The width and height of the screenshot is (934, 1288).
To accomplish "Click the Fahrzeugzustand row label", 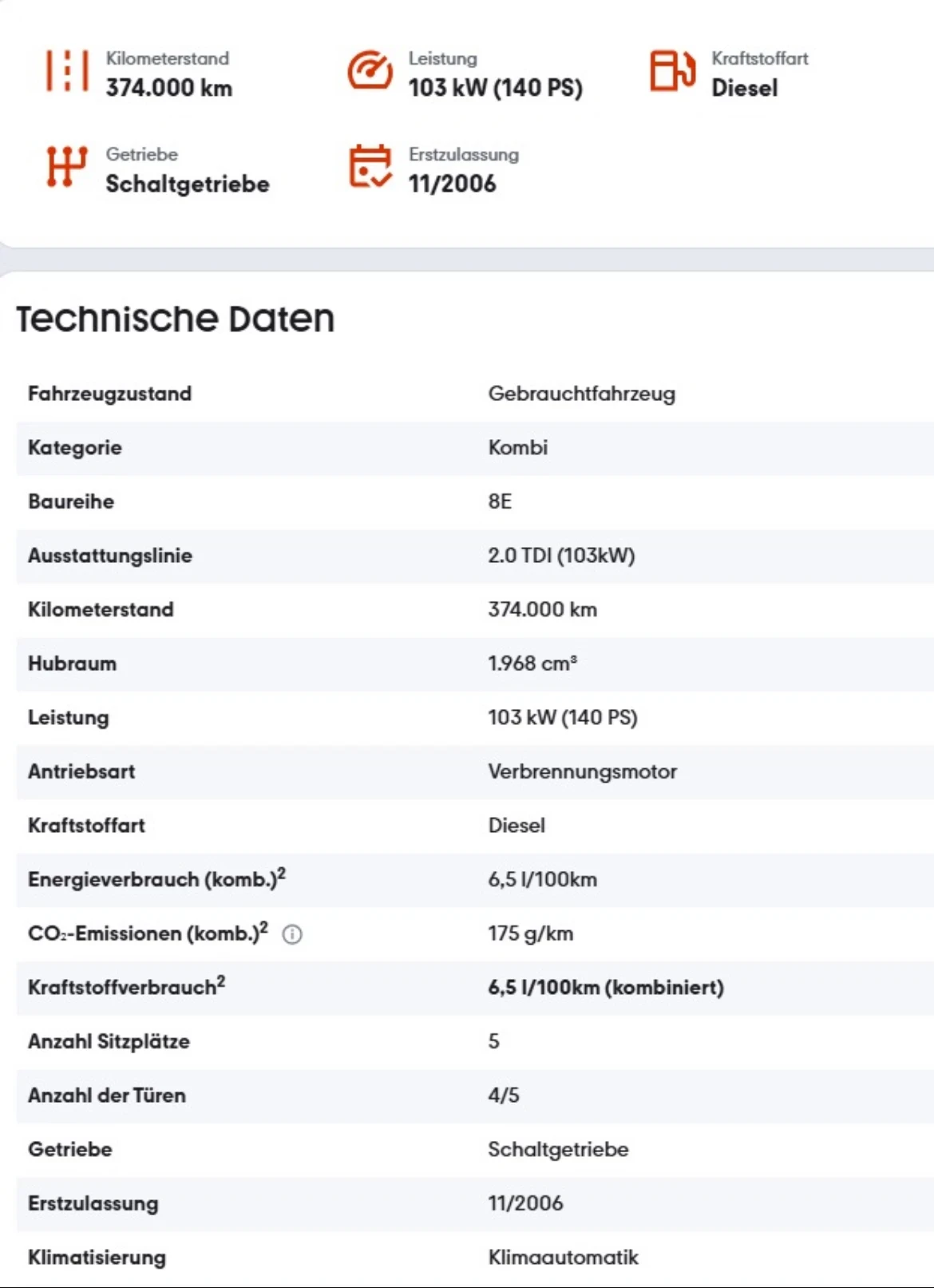I will [x=109, y=394].
